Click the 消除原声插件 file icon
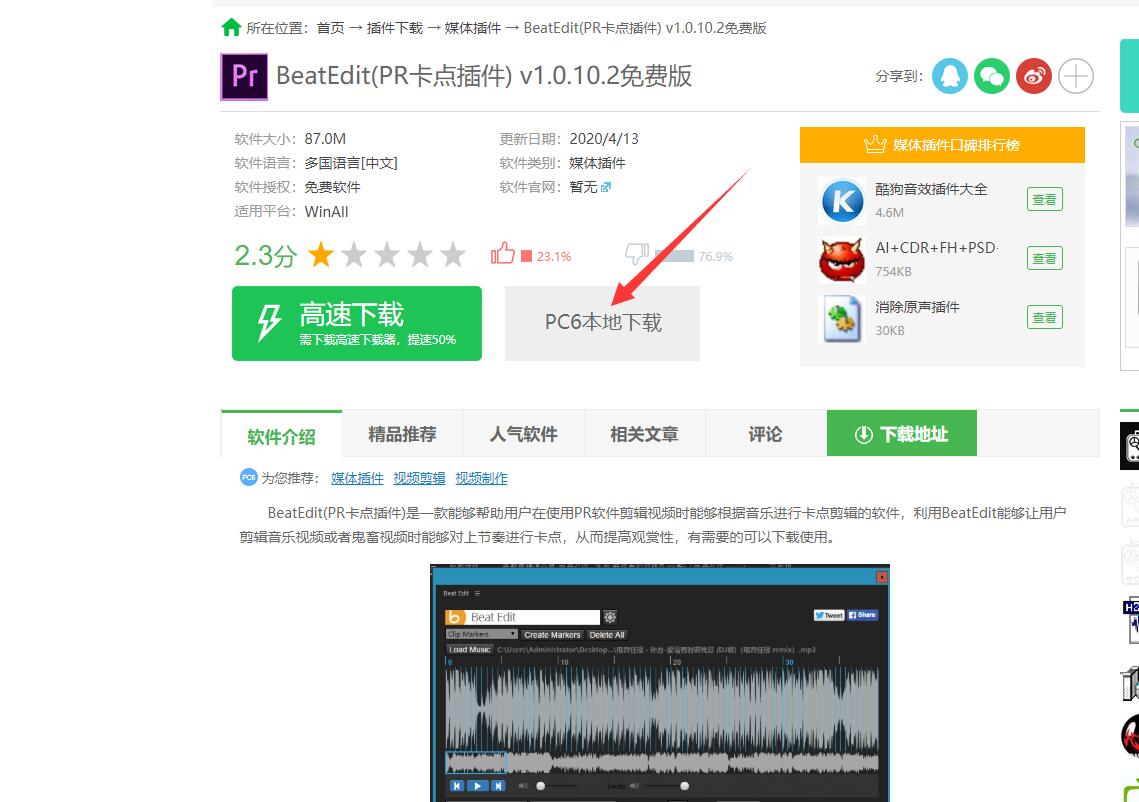 (843, 319)
